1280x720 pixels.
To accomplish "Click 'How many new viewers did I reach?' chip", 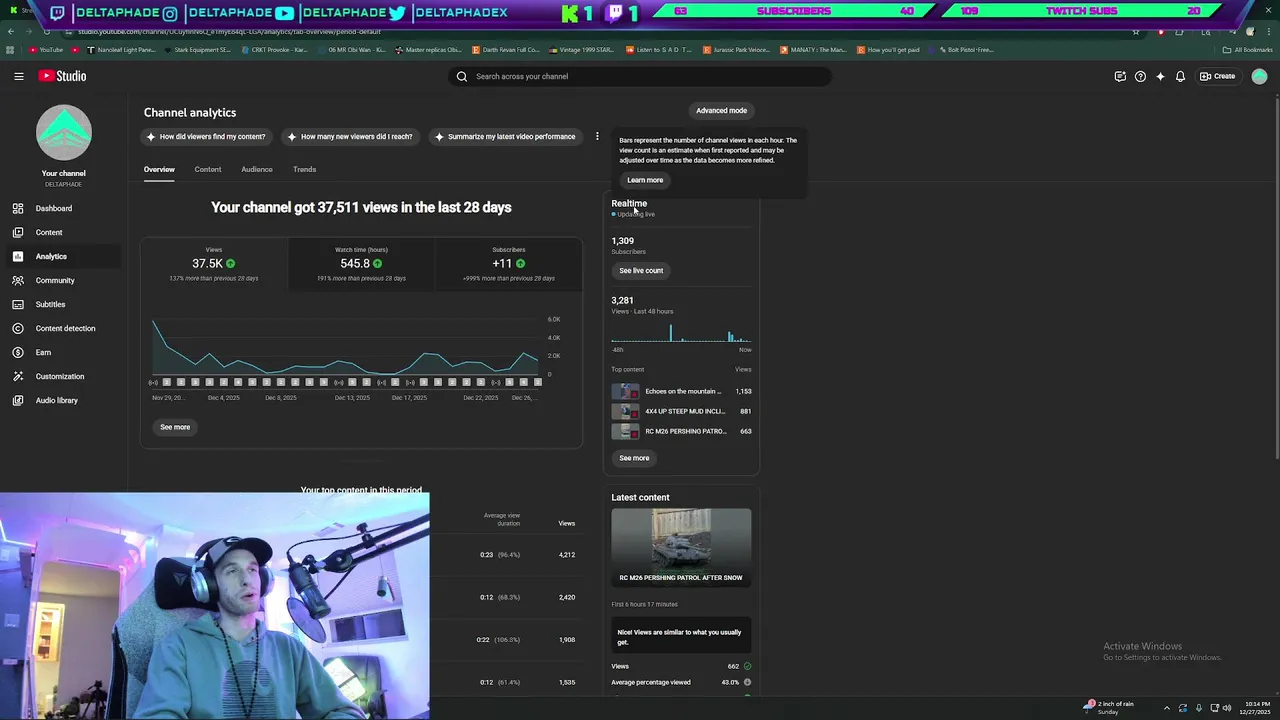I will point(349,136).
